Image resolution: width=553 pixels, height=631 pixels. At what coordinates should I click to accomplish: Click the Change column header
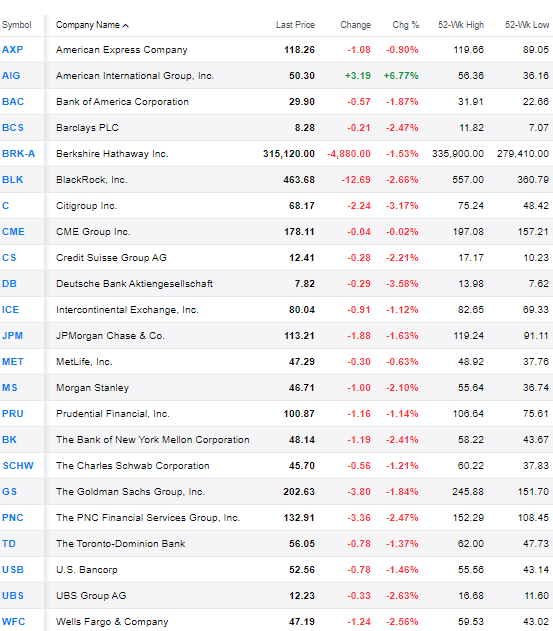coord(355,25)
